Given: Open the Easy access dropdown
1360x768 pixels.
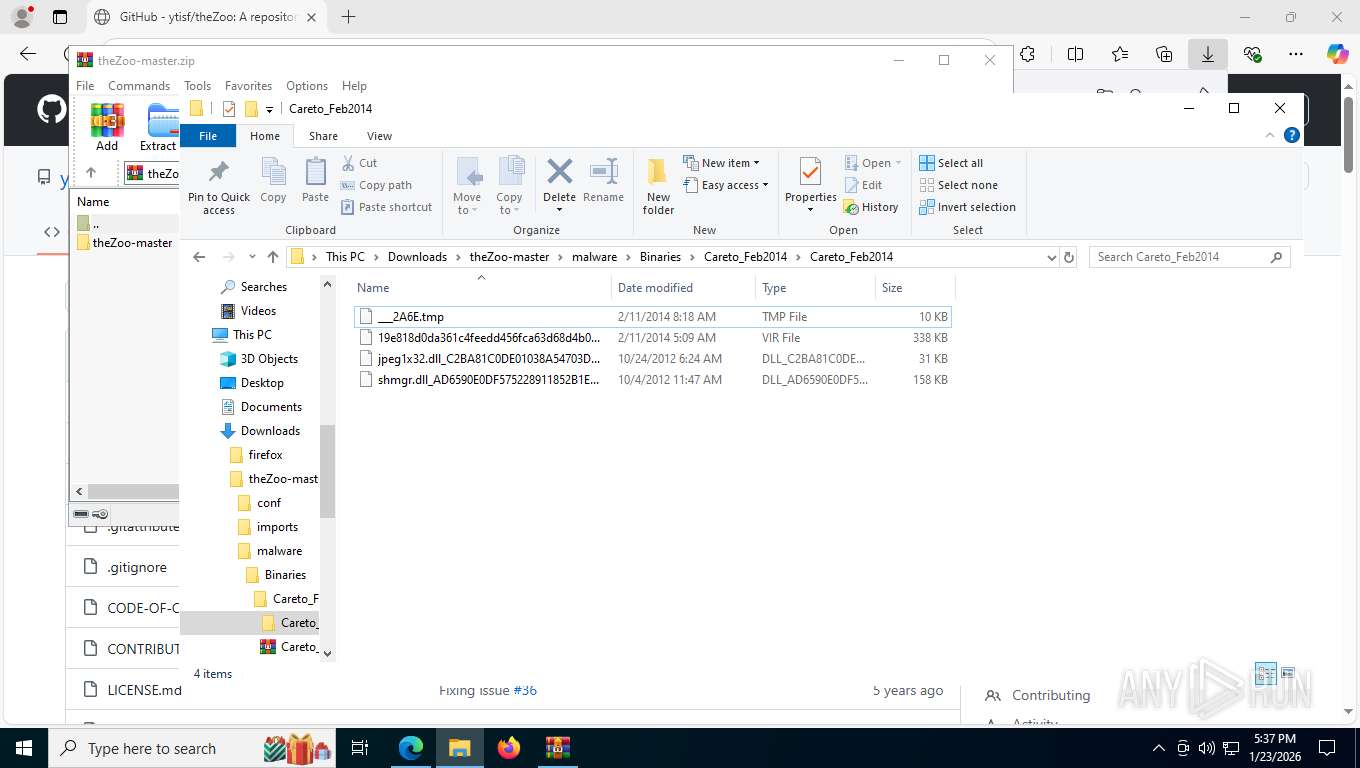Looking at the screenshot, I should coord(726,185).
